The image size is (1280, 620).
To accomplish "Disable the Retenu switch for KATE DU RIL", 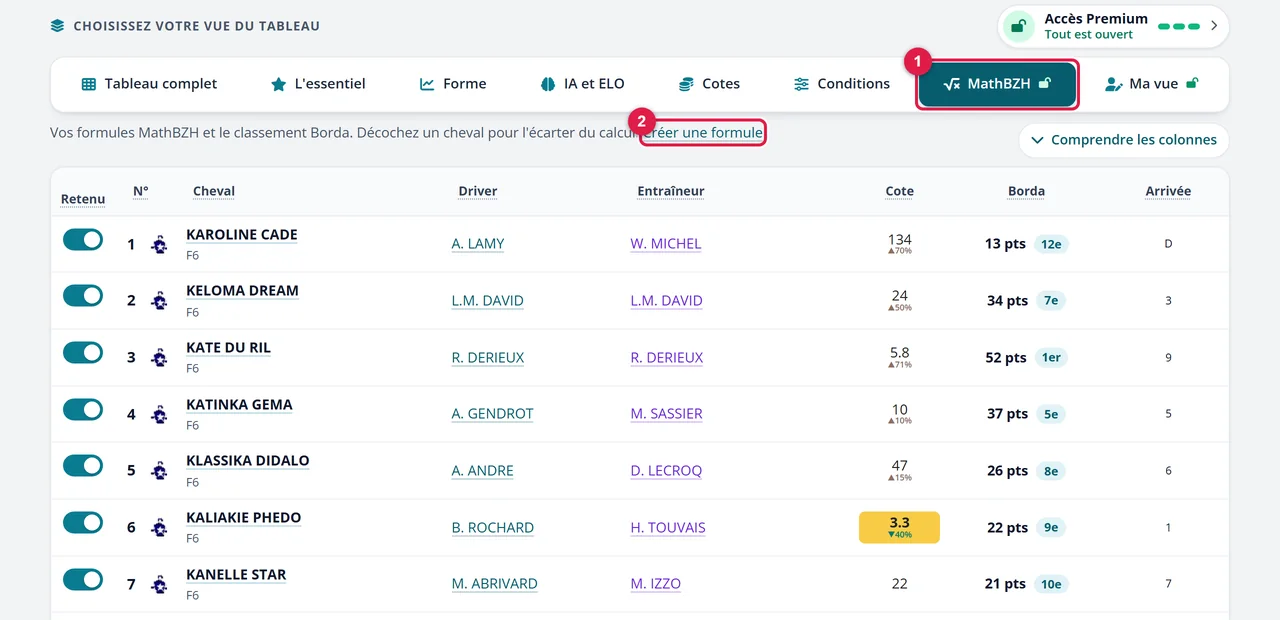I will click(x=83, y=353).
